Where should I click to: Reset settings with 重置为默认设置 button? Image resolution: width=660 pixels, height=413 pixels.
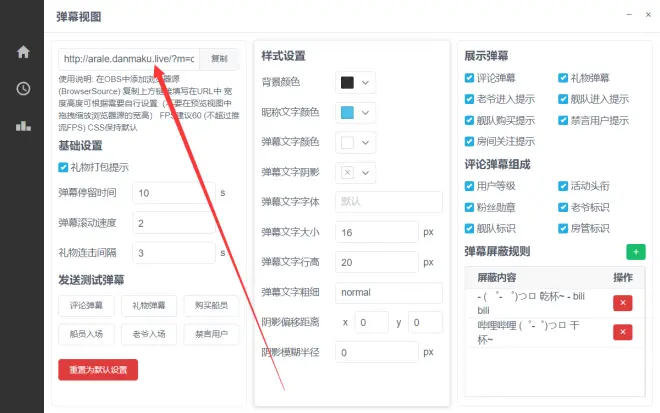[98, 370]
